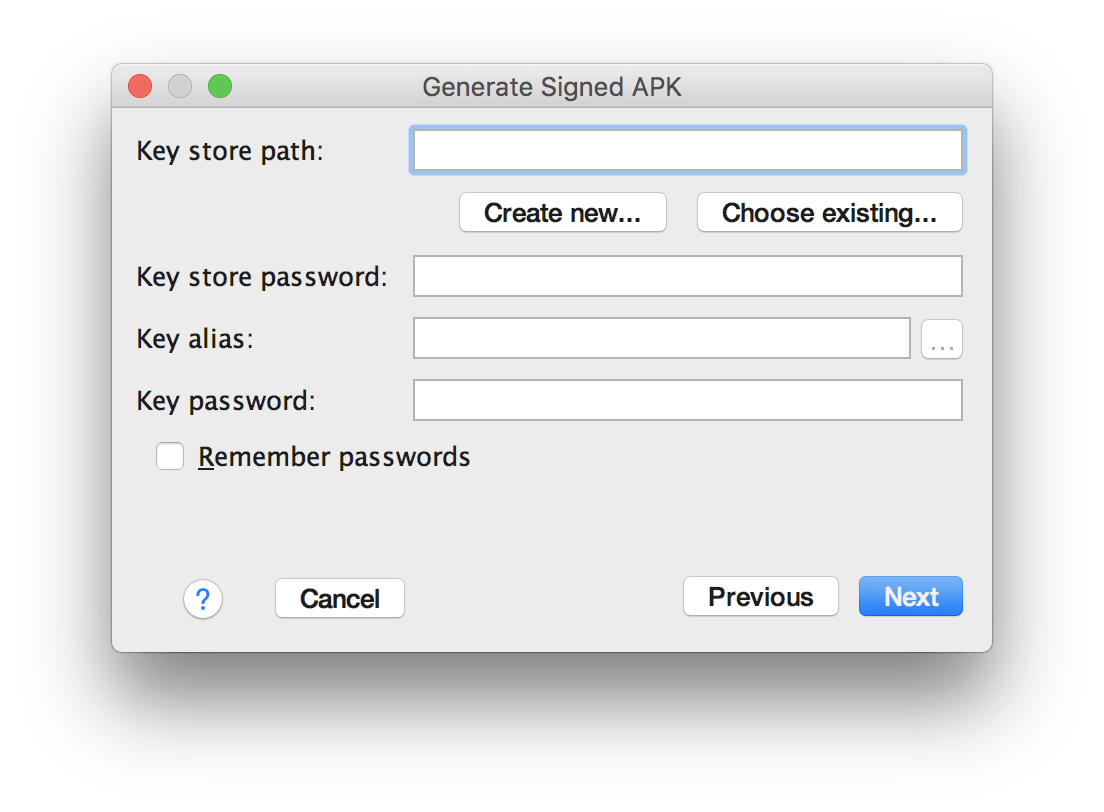Enable the Remember passwords checkbox

[x=170, y=456]
